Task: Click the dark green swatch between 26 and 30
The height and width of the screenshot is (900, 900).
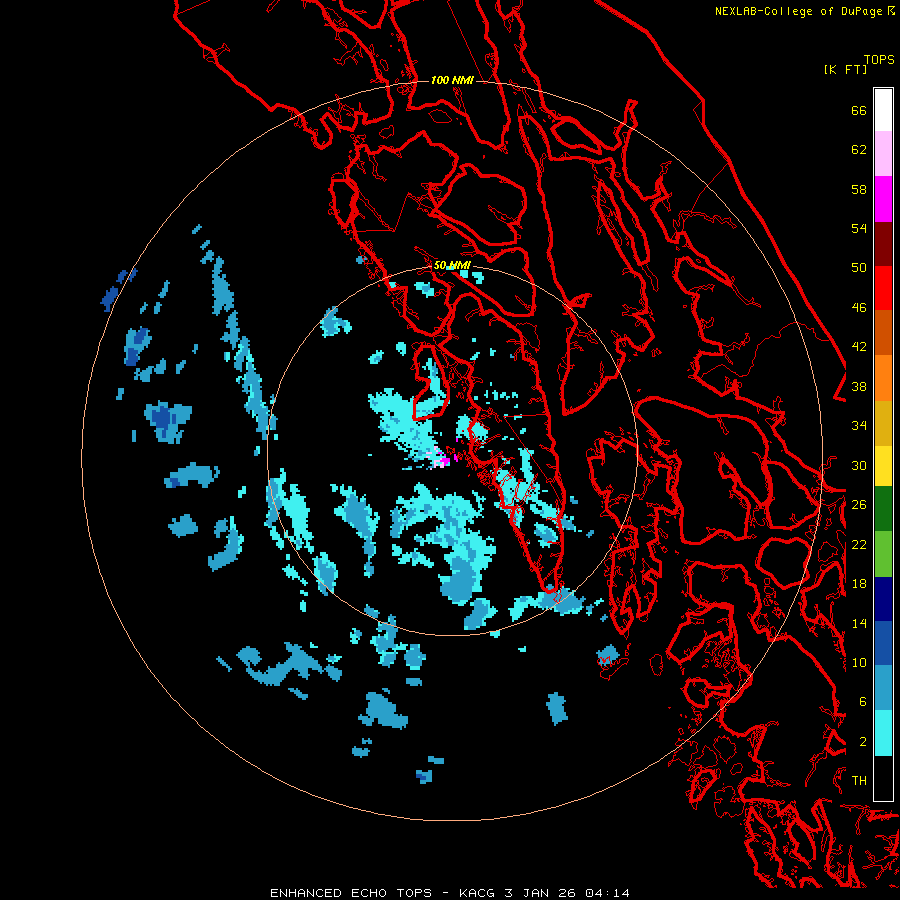Action: click(x=883, y=509)
